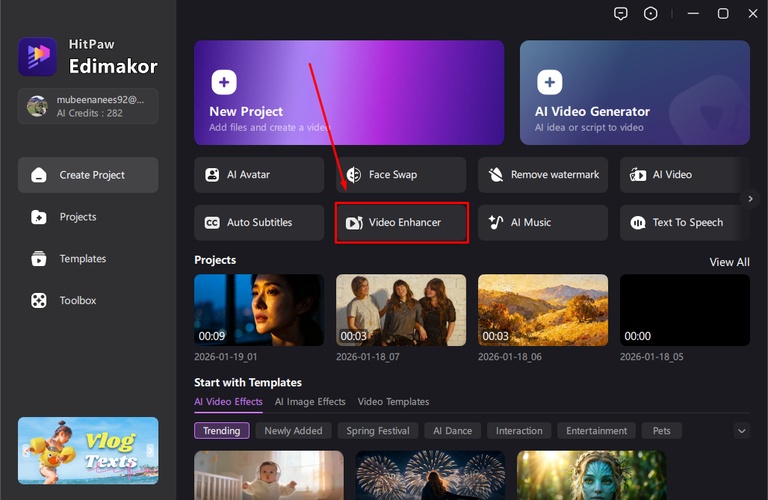This screenshot has width=768, height=500.
Task: Select the AI Dance filter chip
Action: click(x=453, y=431)
